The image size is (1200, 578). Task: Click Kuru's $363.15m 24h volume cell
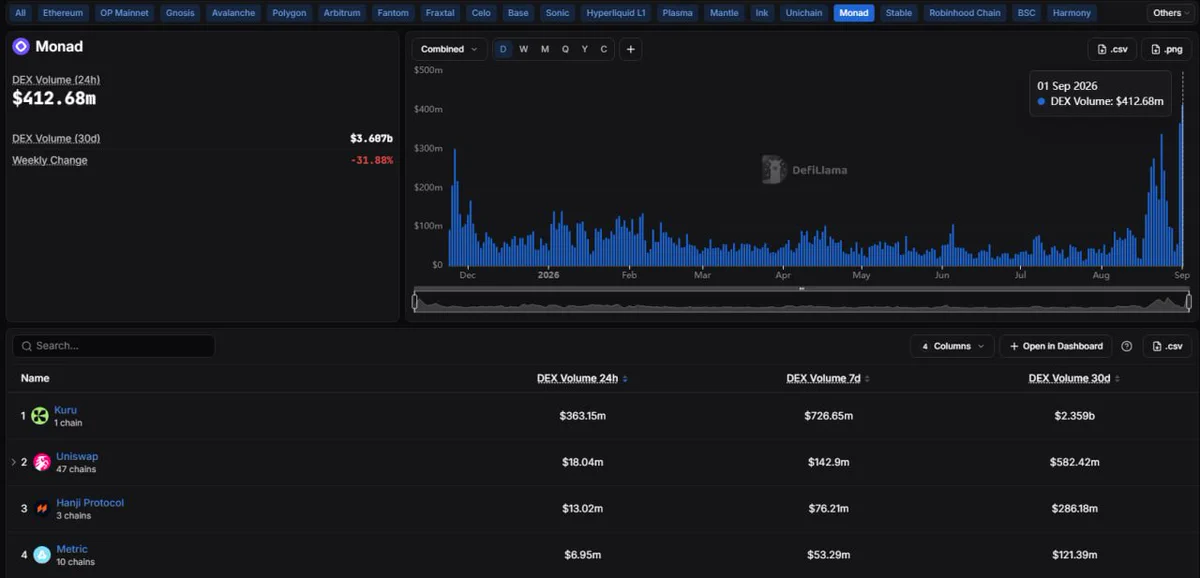pyautogui.click(x=582, y=415)
